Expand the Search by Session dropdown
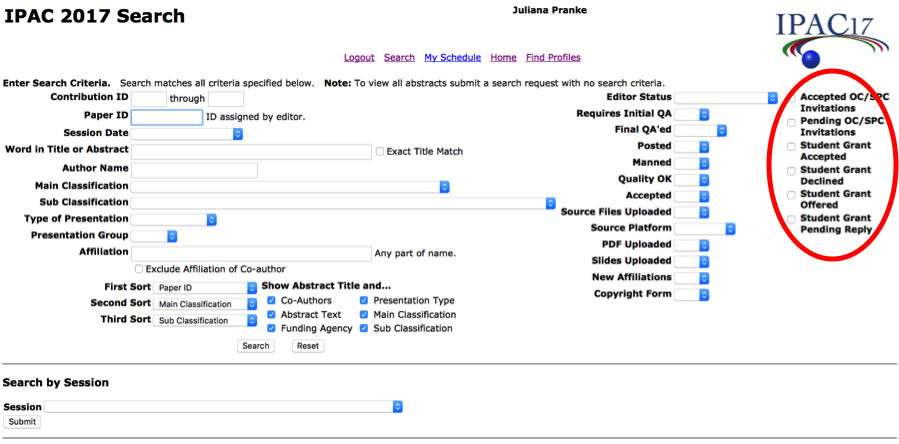This screenshot has height=444, width=899. pos(224,407)
